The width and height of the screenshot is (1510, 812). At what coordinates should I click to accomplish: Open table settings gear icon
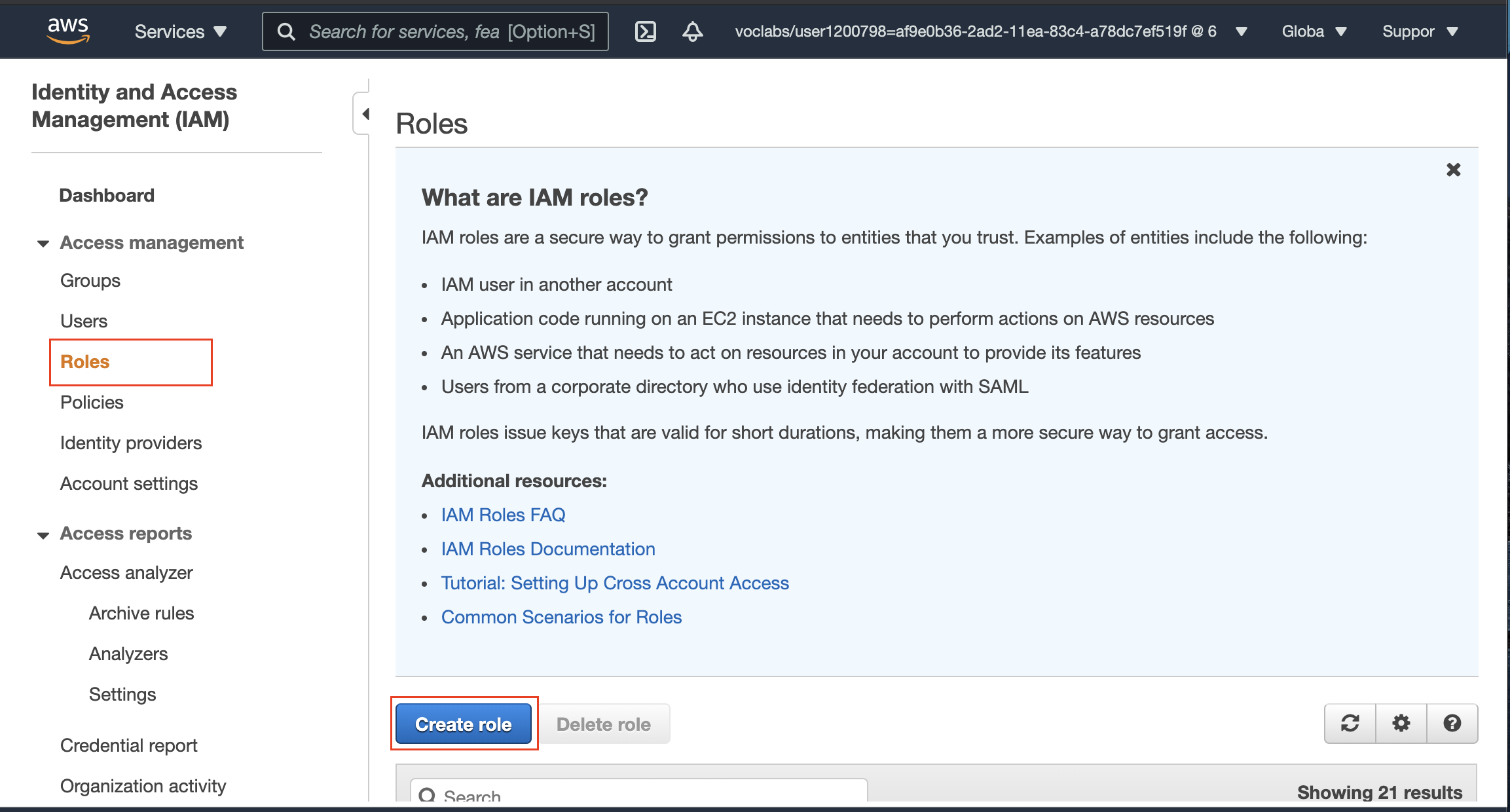point(1401,723)
